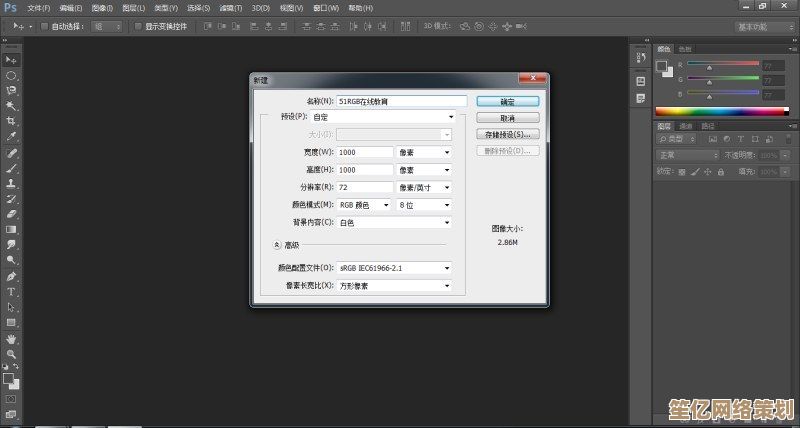800x428 pixels.
Task: Open the 预设 dropdown set to 自定
Action: 394,117
